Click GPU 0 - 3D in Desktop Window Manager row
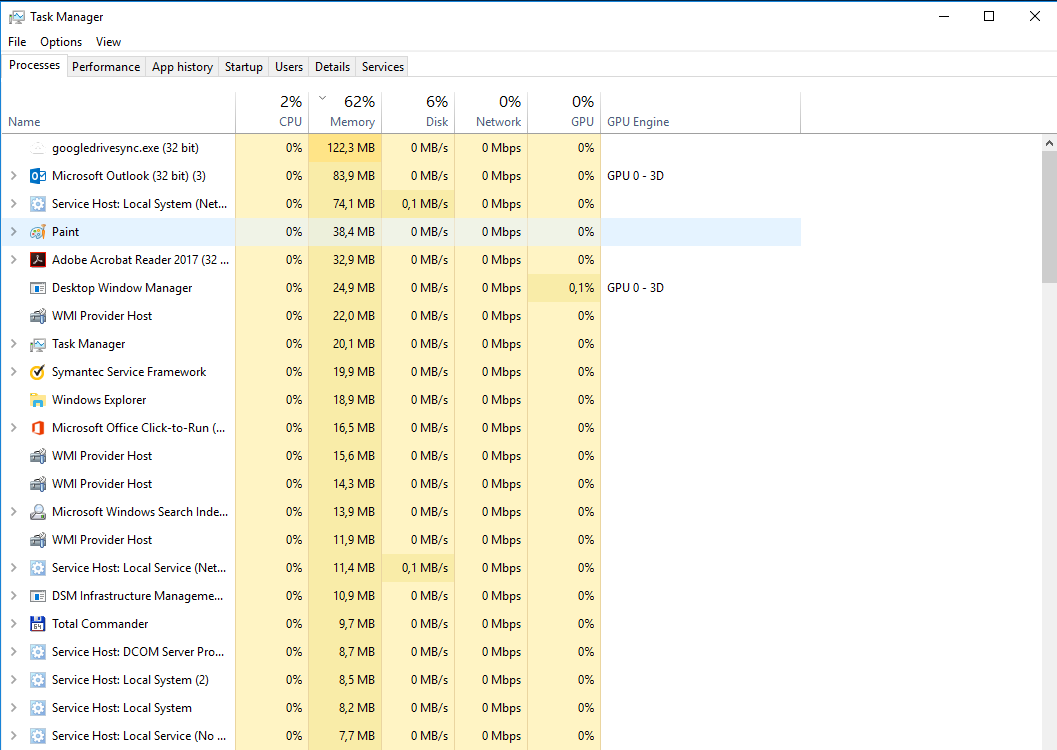1057x750 pixels. point(635,288)
